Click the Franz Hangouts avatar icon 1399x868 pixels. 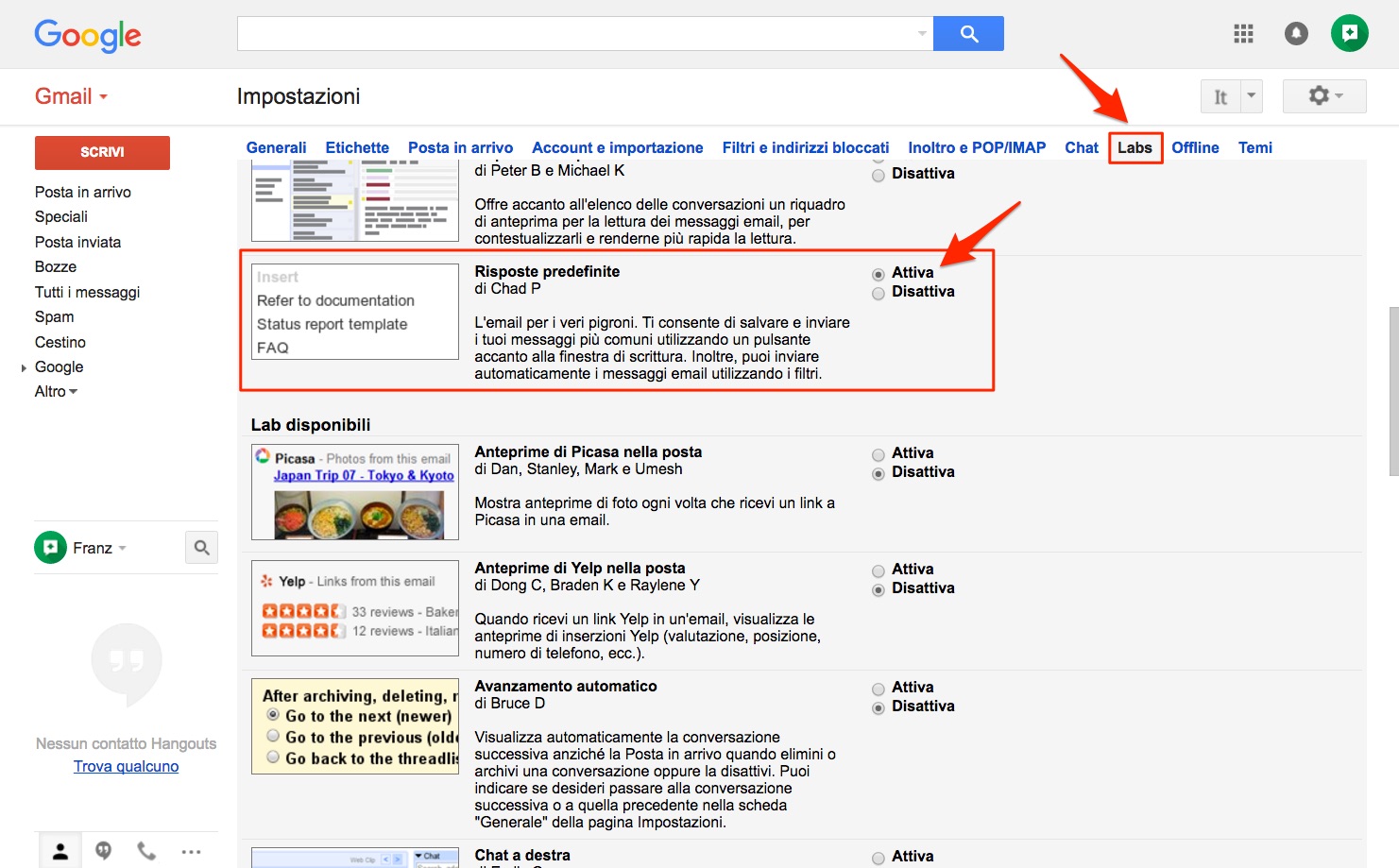point(50,547)
